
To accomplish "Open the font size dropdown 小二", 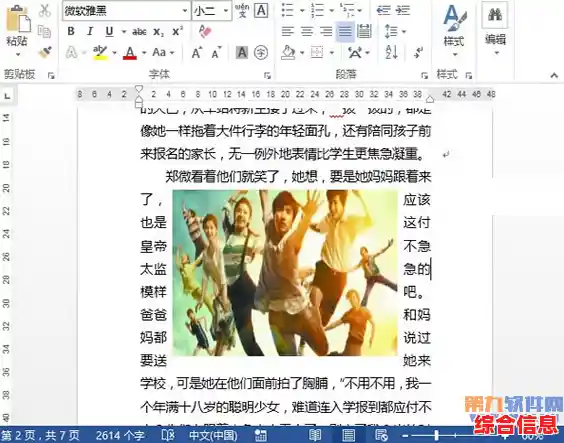I will 226,11.
